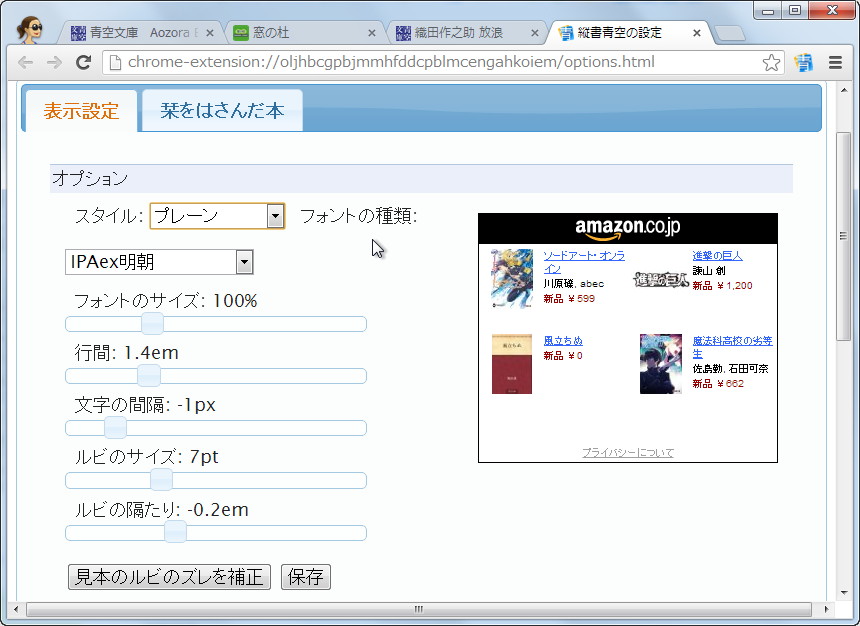Image resolution: width=860 pixels, height=626 pixels.
Task: Click the horizontal scrollbar left arrow
Action: pos(15,609)
